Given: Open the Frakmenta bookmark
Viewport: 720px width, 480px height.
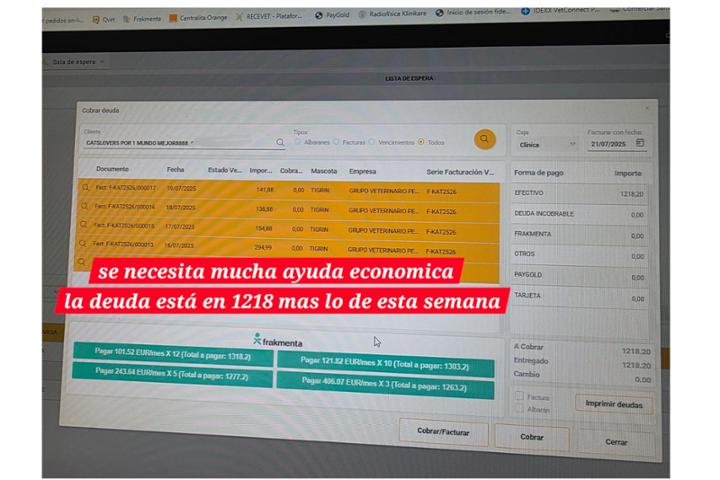Looking at the screenshot, I should [142, 19].
